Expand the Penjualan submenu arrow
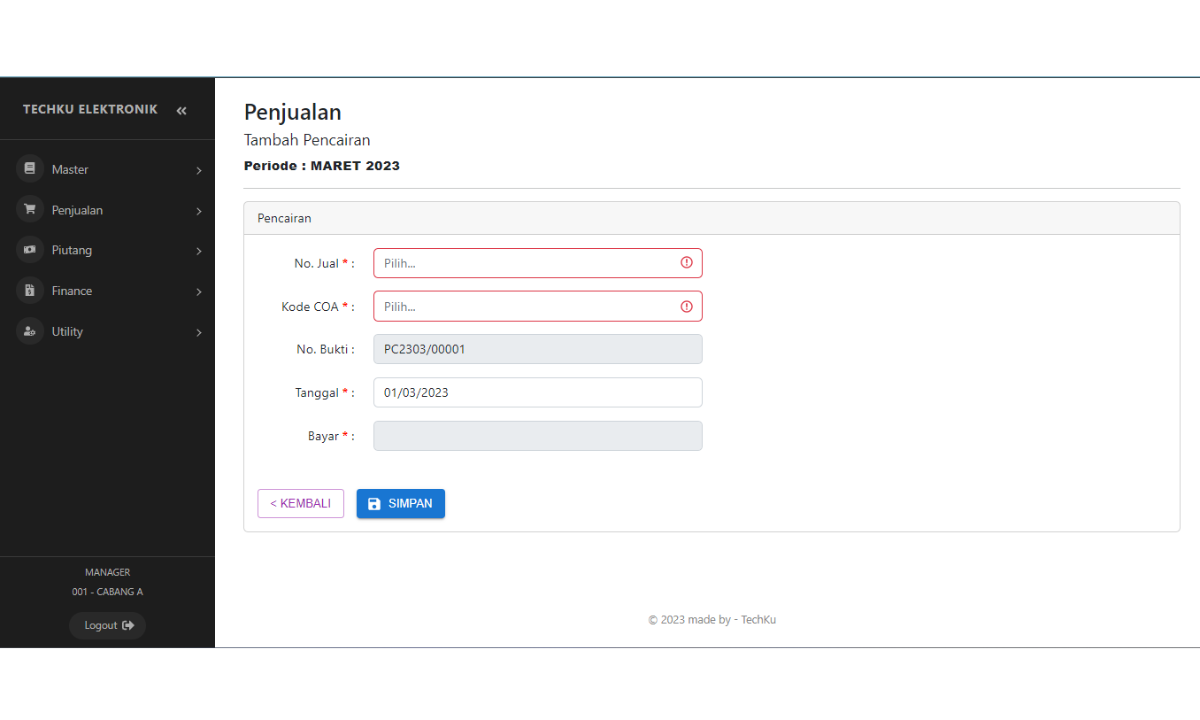This screenshot has width=1200, height=720. point(198,211)
